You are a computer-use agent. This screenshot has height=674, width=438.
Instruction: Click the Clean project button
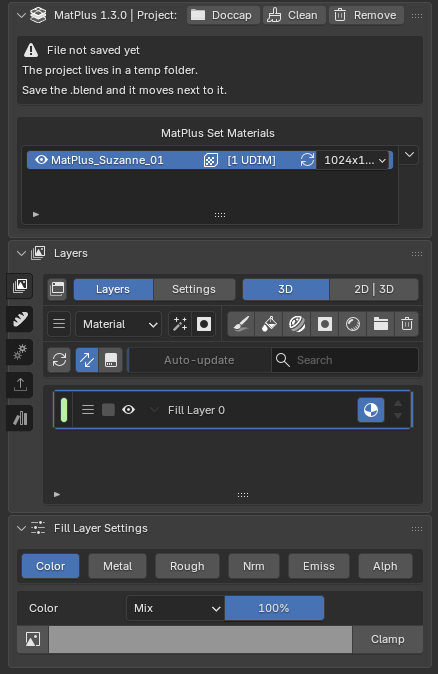294,15
